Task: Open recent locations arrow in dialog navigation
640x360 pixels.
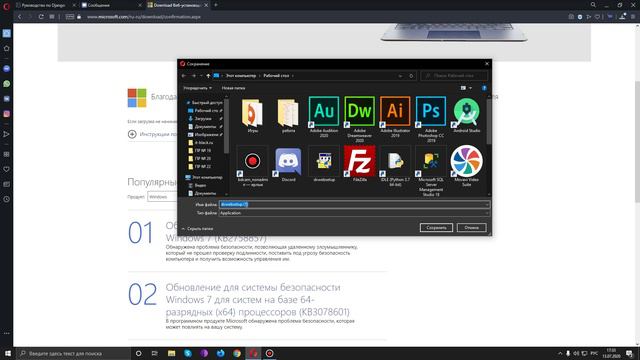Action: (201, 76)
